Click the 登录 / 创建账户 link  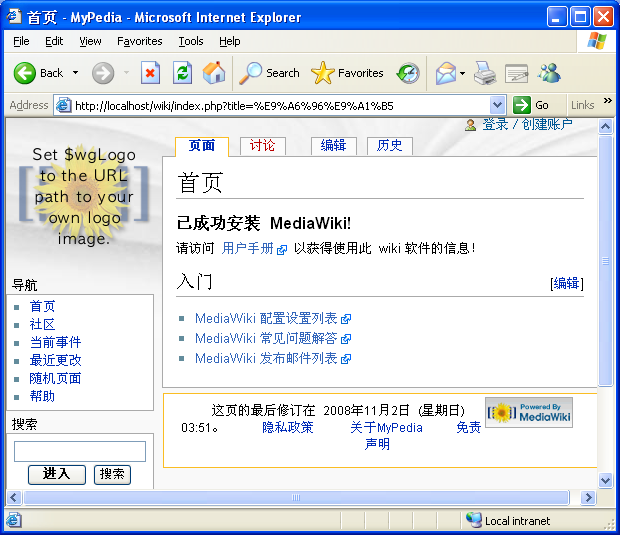click(x=527, y=125)
